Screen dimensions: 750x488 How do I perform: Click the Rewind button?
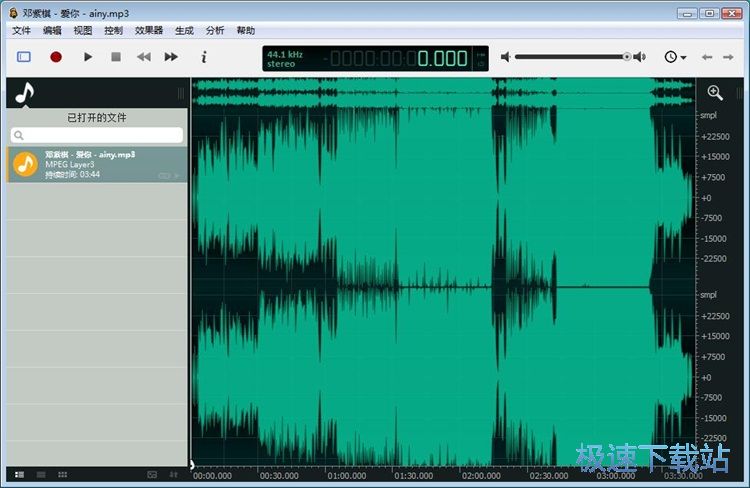(144, 57)
